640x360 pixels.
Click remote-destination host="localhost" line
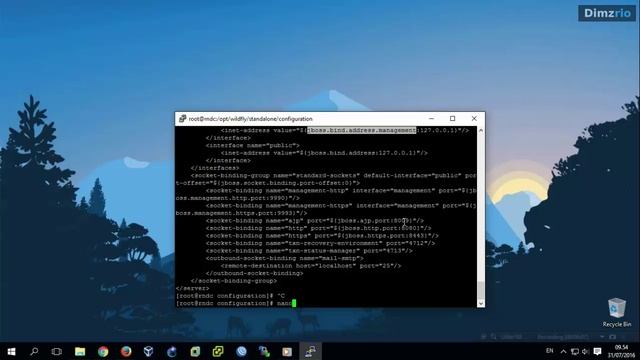pos(311,266)
